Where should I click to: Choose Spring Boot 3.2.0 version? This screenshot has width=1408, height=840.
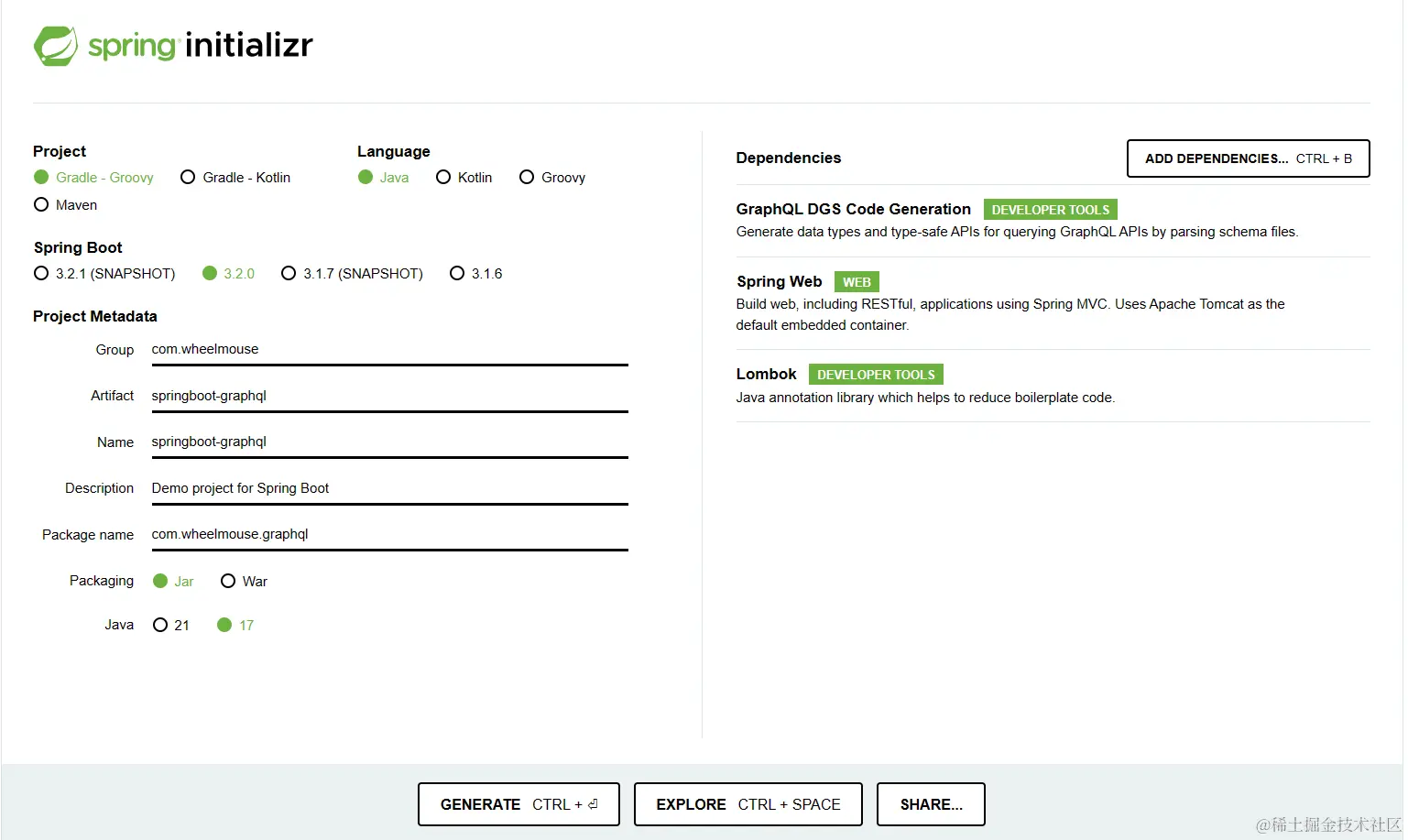click(229, 274)
